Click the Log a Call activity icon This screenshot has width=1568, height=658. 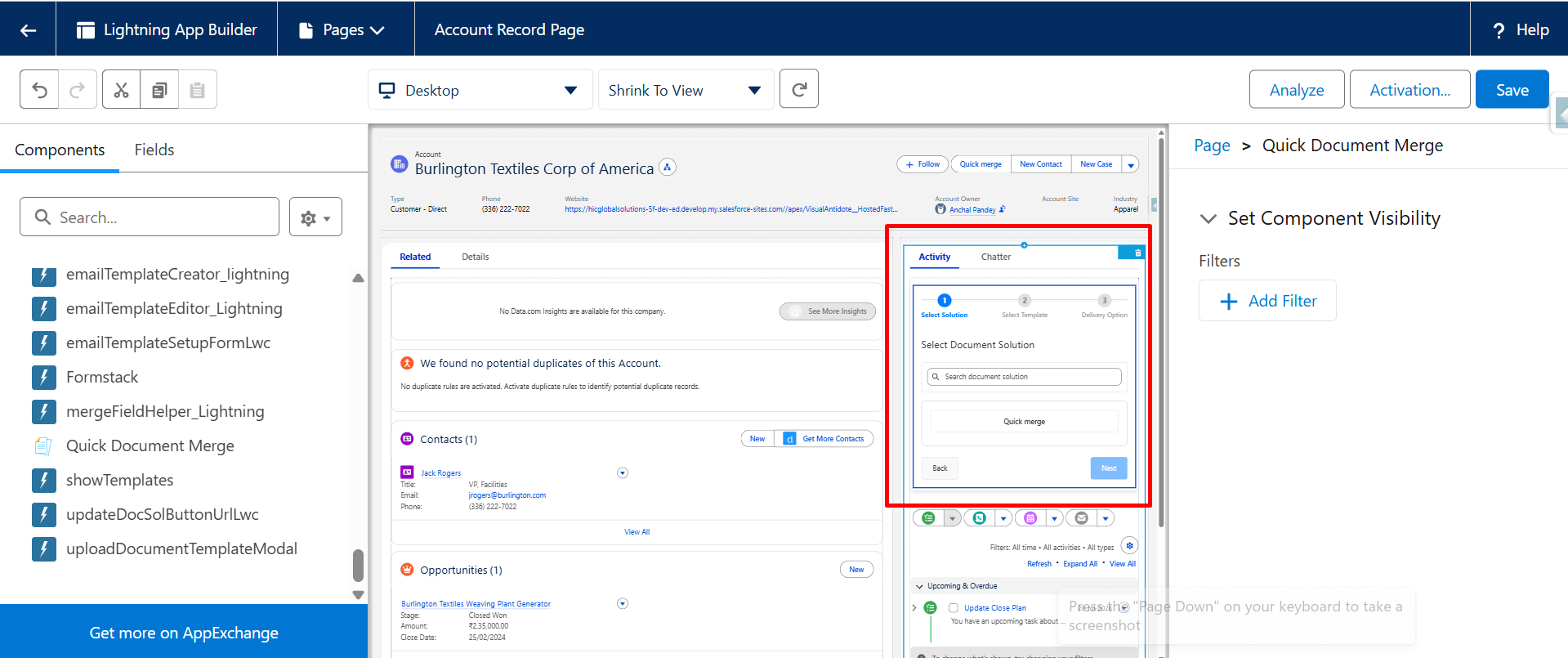[980, 518]
